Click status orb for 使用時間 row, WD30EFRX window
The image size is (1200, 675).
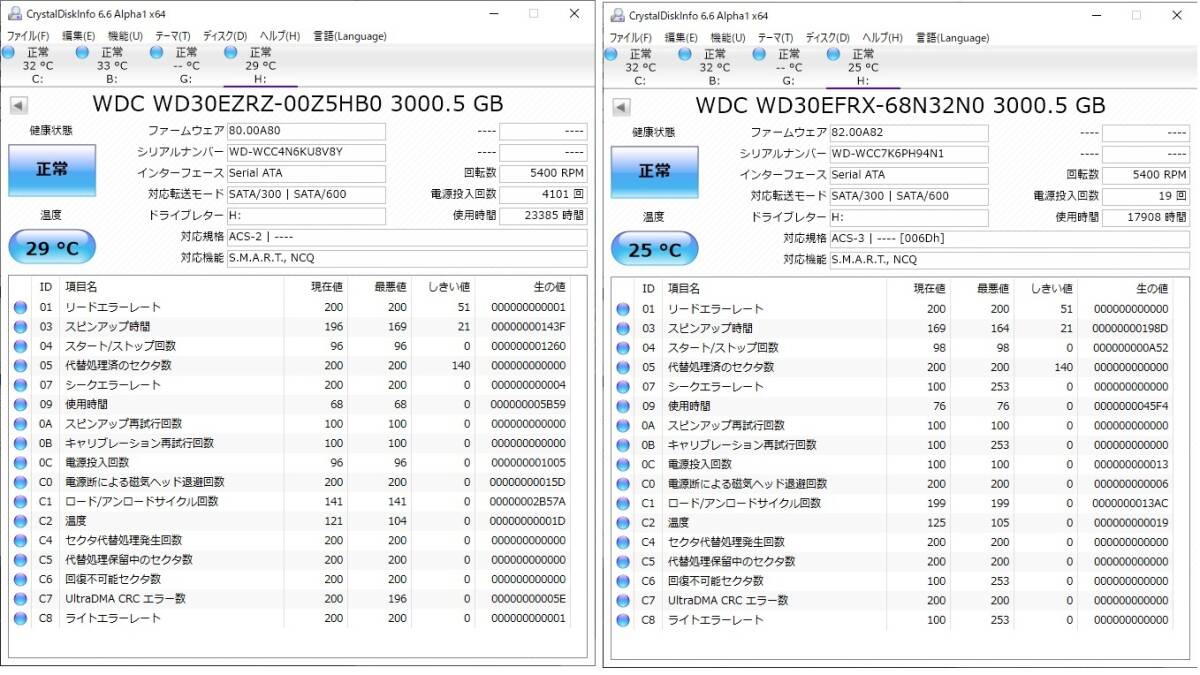[x=623, y=406]
